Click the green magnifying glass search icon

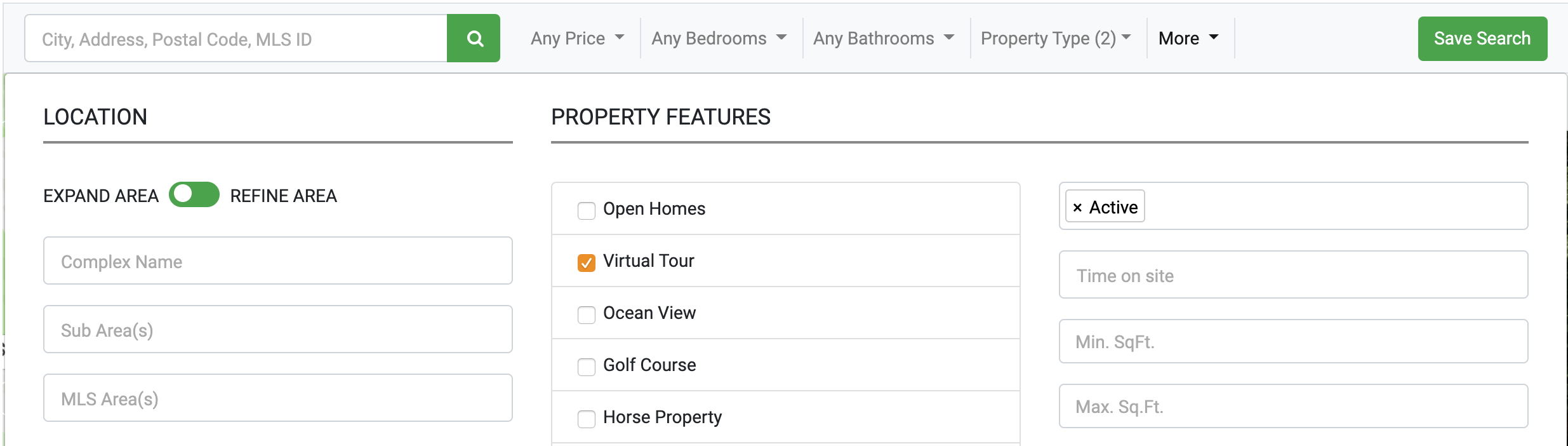474,38
